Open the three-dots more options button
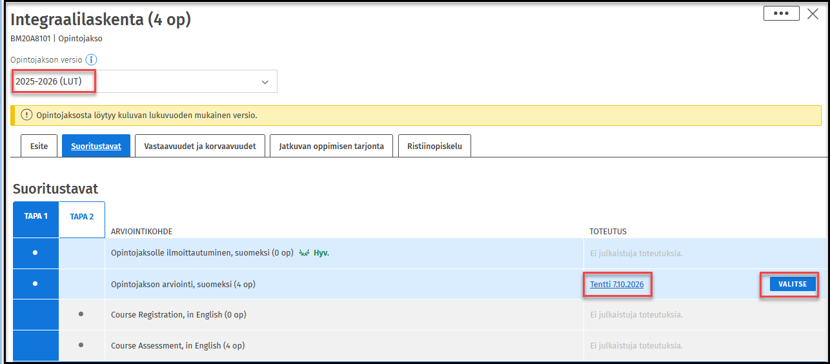Screen dimensions: 830x364 coord(781,14)
